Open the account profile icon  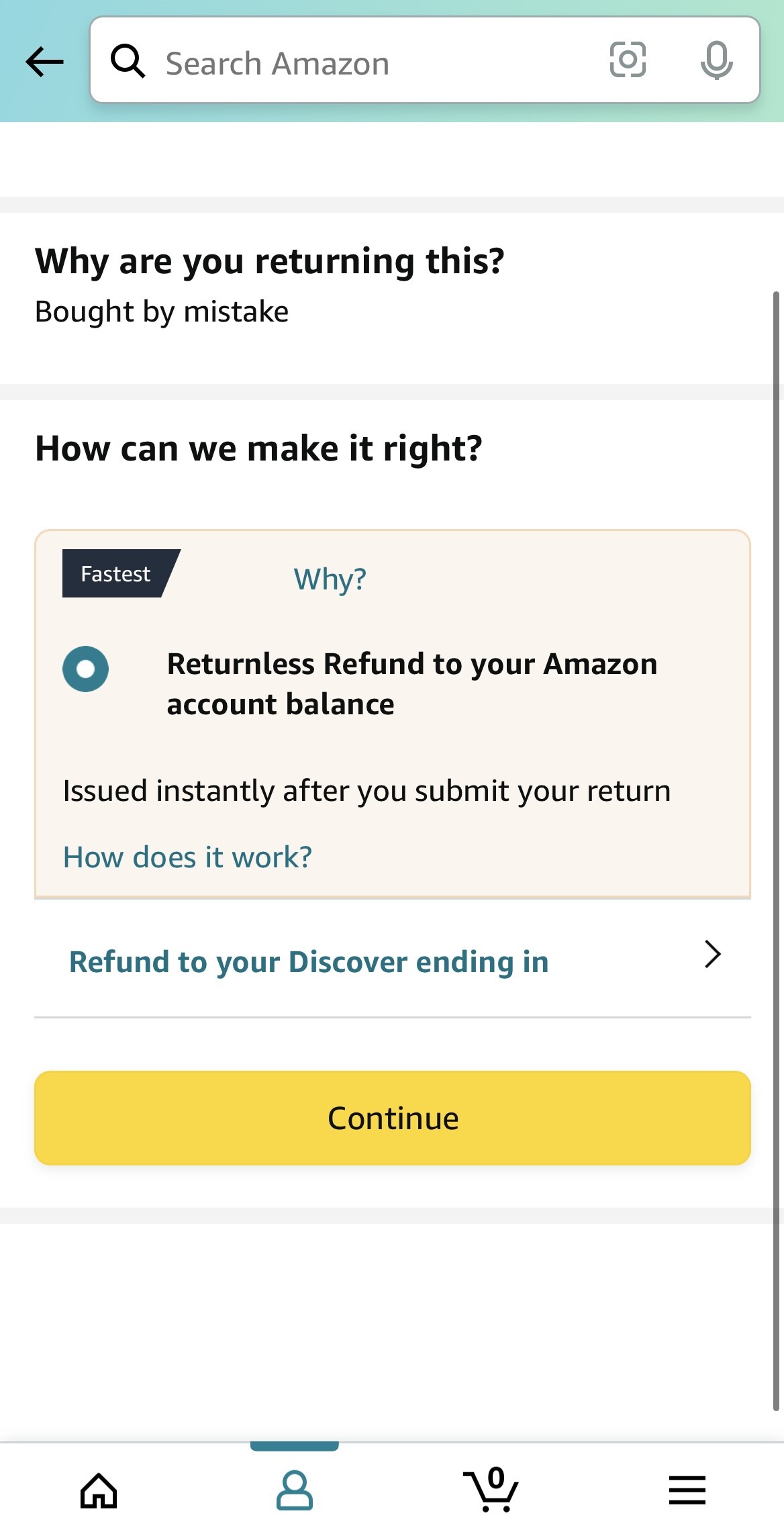tap(295, 1490)
